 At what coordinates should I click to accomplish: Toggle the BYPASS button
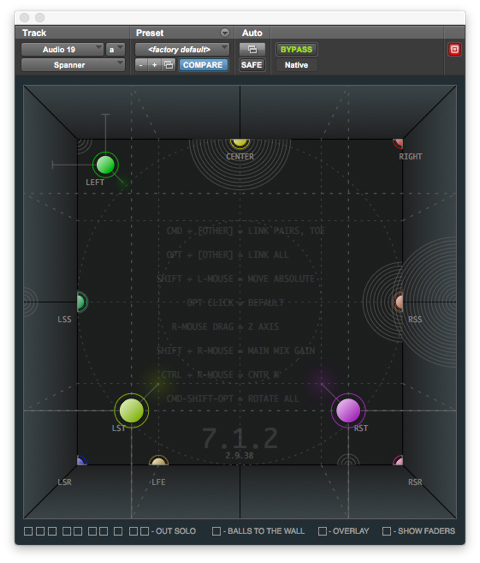coord(296,50)
